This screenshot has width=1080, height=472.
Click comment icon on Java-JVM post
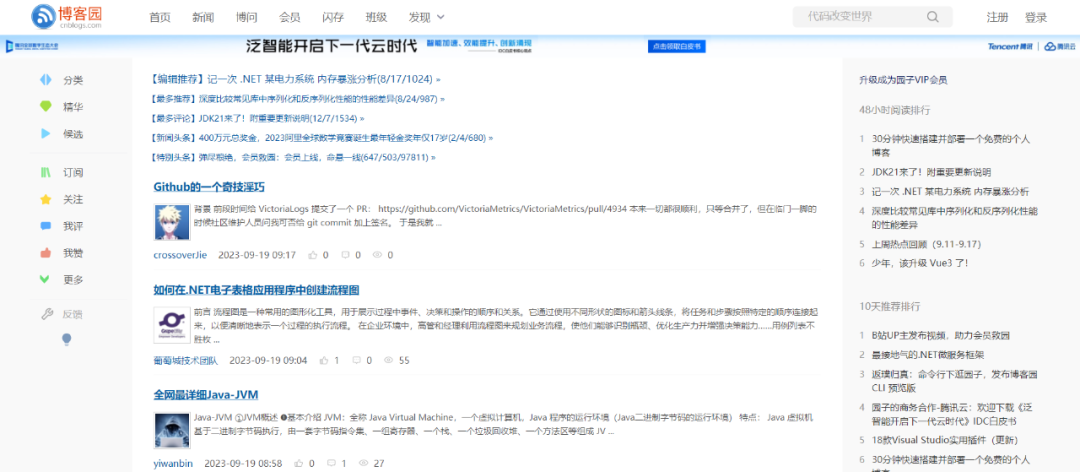coord(332,463)
